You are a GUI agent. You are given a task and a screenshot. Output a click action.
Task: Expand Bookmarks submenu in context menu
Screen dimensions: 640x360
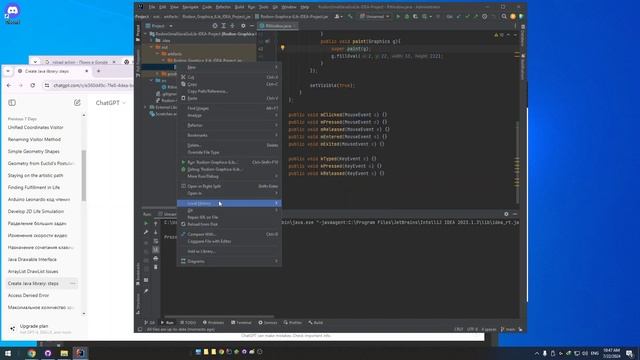(x=229, y=135)
